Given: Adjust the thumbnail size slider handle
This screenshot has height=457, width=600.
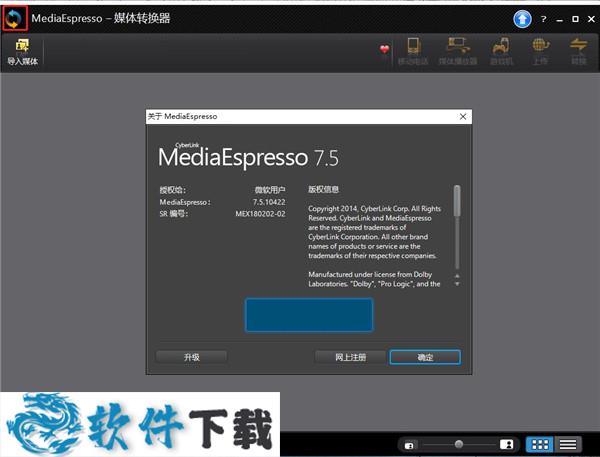Looking at the screenshot, I should [459, 444].
